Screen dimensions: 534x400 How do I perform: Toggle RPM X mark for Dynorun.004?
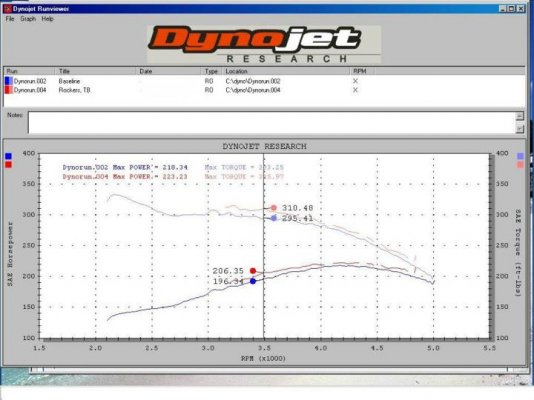click(355, 90)
